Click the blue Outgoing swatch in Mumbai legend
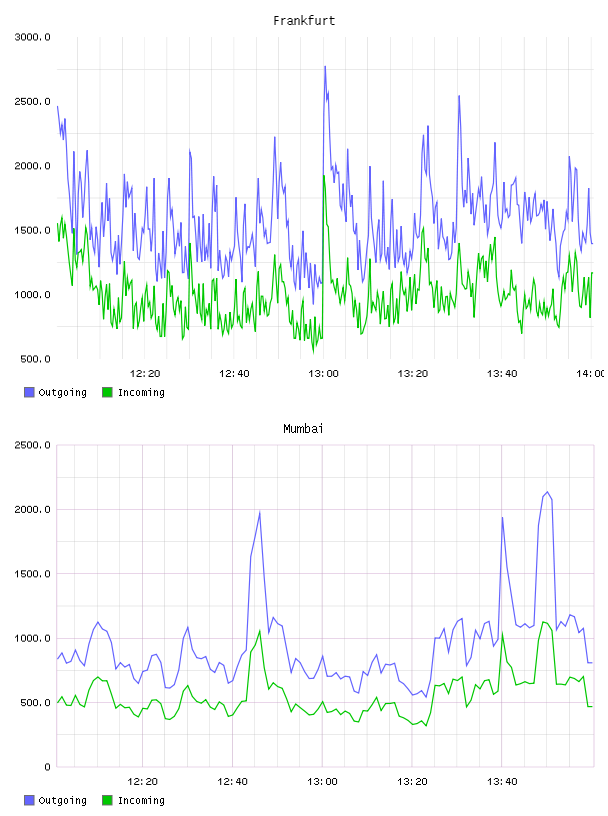 [x=29, y=800]
